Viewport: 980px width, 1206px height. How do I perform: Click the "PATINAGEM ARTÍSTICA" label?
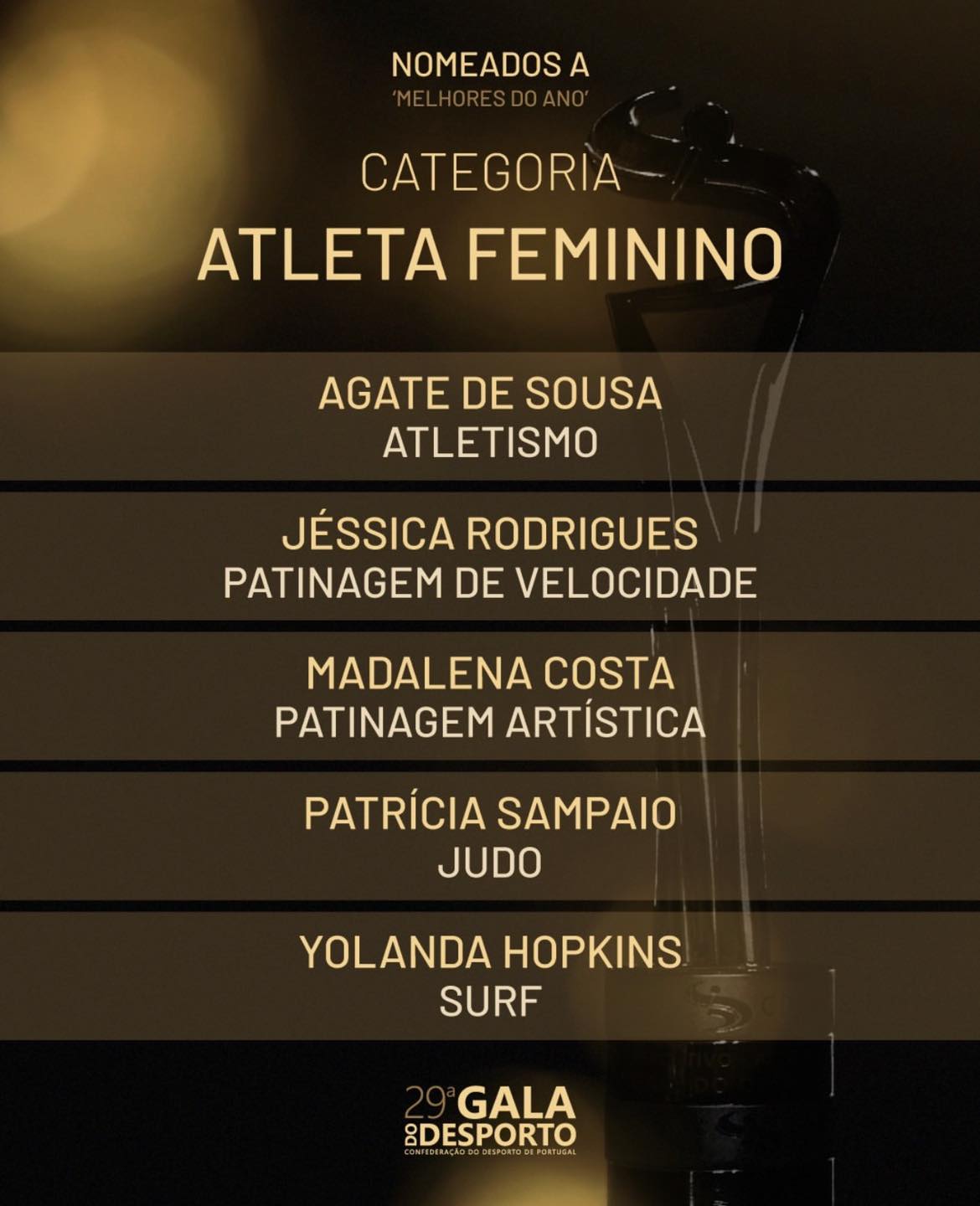click(490, 722)
